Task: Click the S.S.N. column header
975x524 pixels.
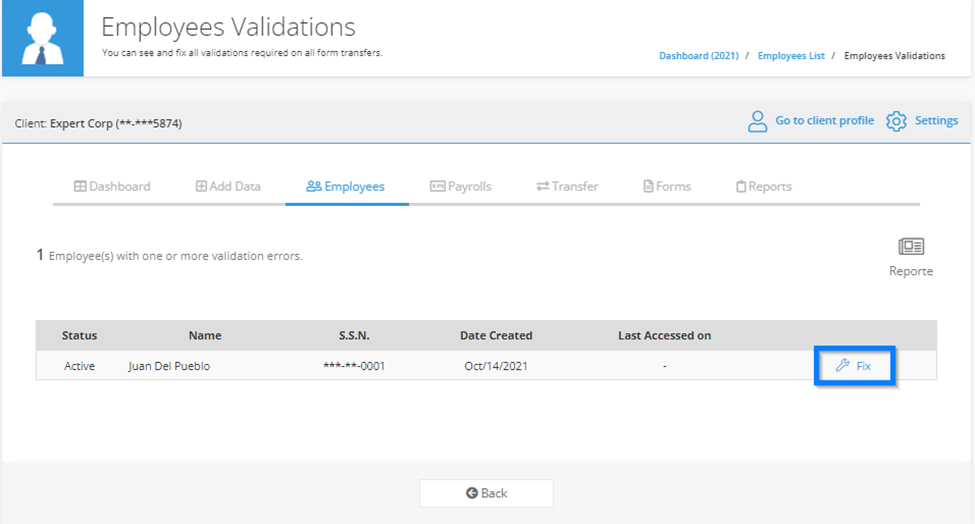Action: [354, 336]
